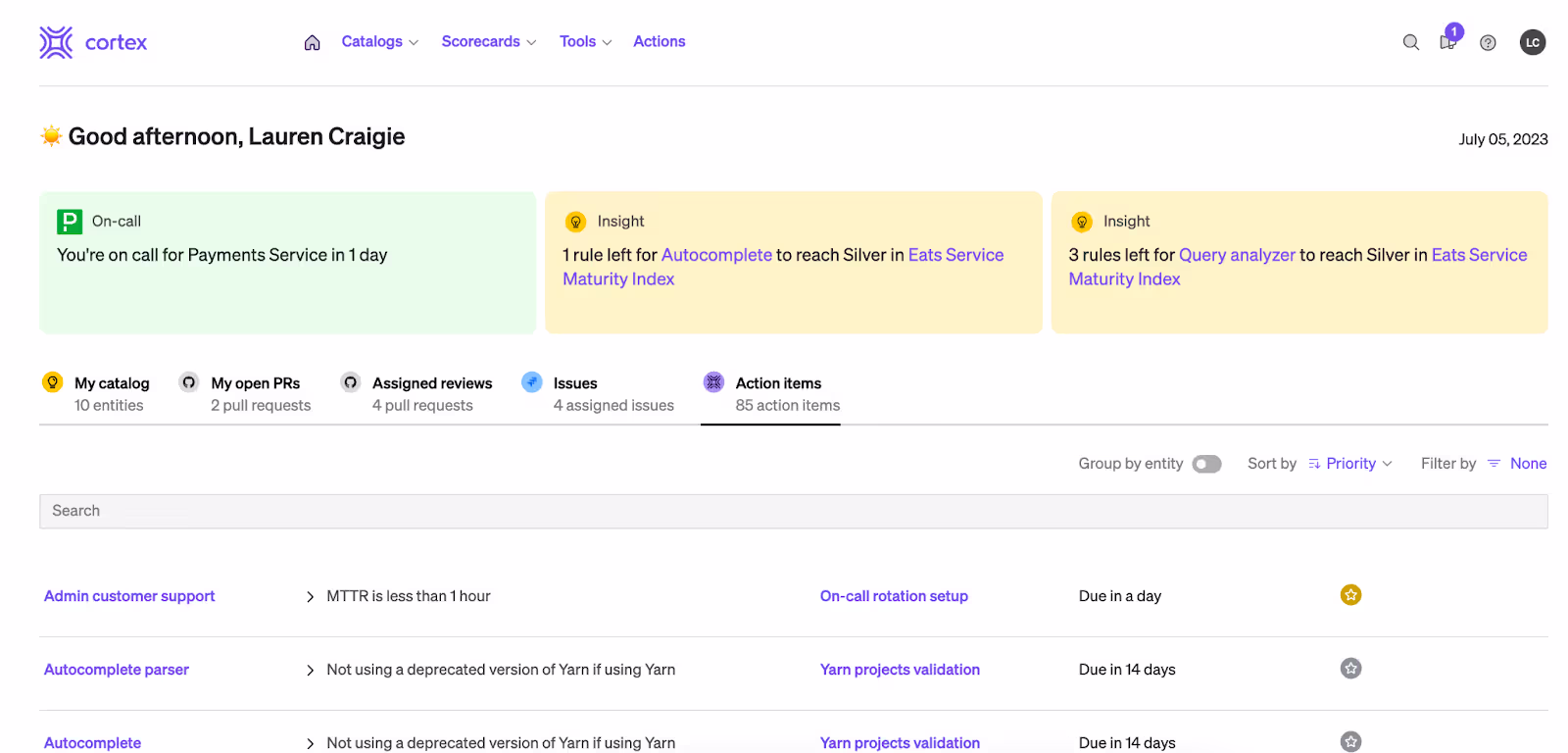Expand the Scorecards navigation menu
The width and height of the screenshot is (1568, 753).
(x=488, y=41)
